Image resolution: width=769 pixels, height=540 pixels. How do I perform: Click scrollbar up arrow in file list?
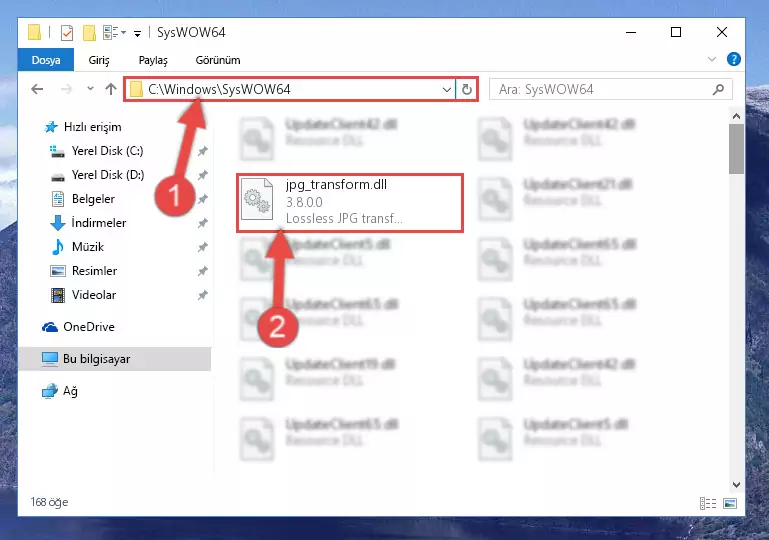[736, 116]
